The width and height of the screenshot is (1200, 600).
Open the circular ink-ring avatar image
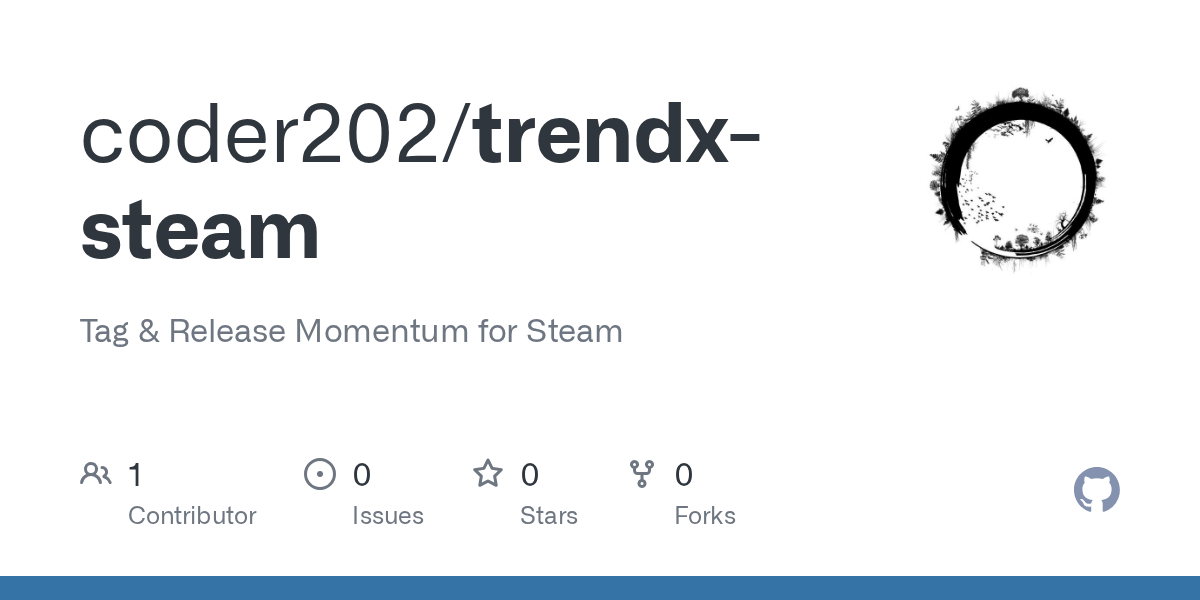tap(1017, 179)
